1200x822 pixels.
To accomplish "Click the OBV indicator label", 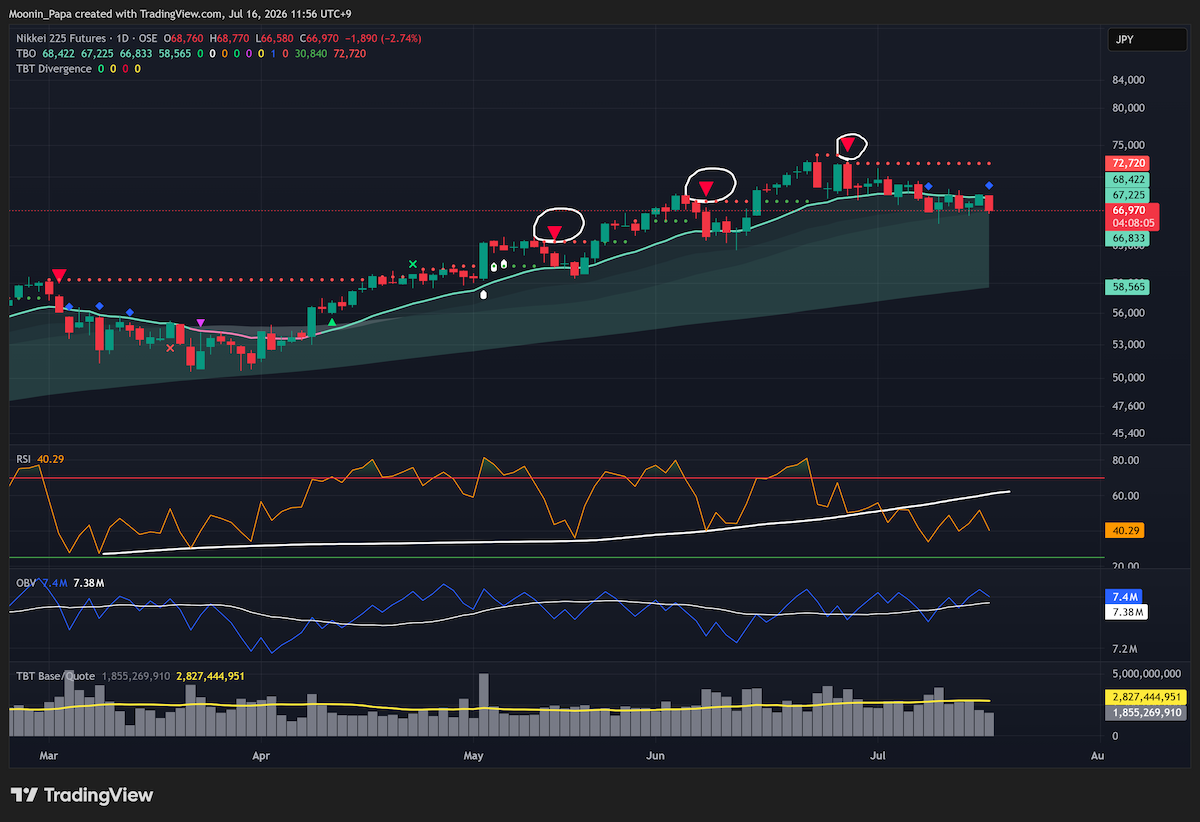I will [25, 582].
